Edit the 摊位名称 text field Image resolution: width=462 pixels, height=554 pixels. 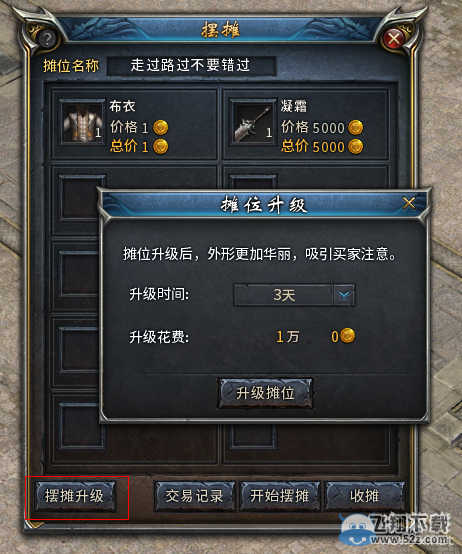(x=191, y=66)
